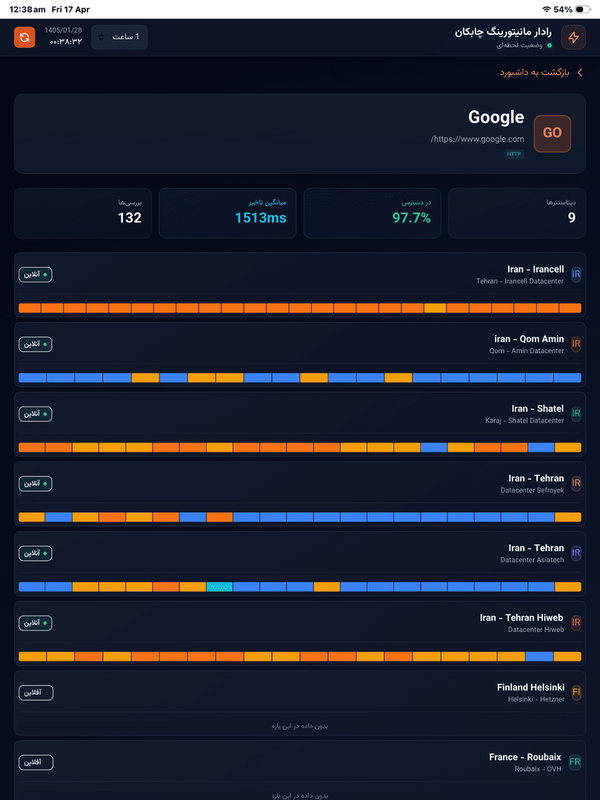
Task: Tap the lightning bolt radar logo
Action: (573, 38)
